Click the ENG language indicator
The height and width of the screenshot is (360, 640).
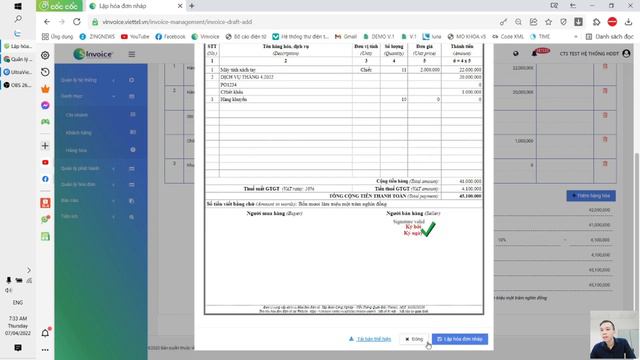pyautogui.click(x=18, y=302)
